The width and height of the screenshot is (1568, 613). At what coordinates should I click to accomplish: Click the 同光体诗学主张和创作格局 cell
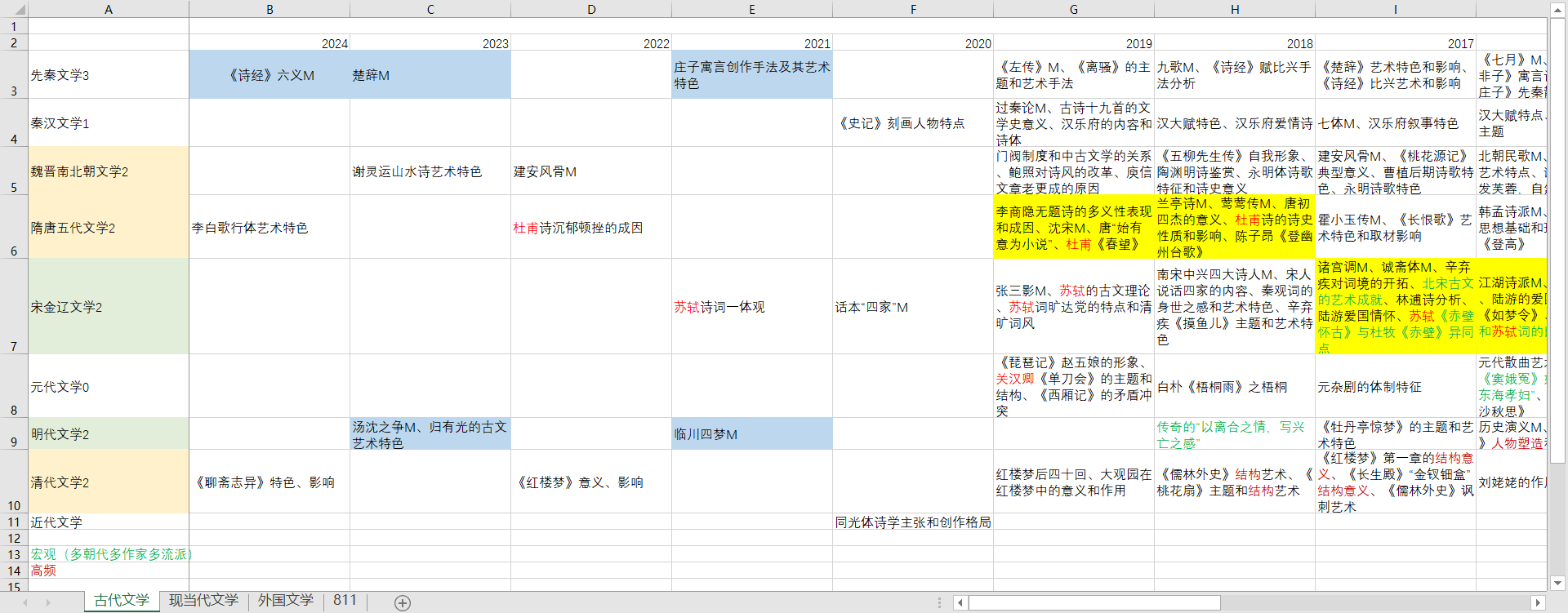click(912, 522)
